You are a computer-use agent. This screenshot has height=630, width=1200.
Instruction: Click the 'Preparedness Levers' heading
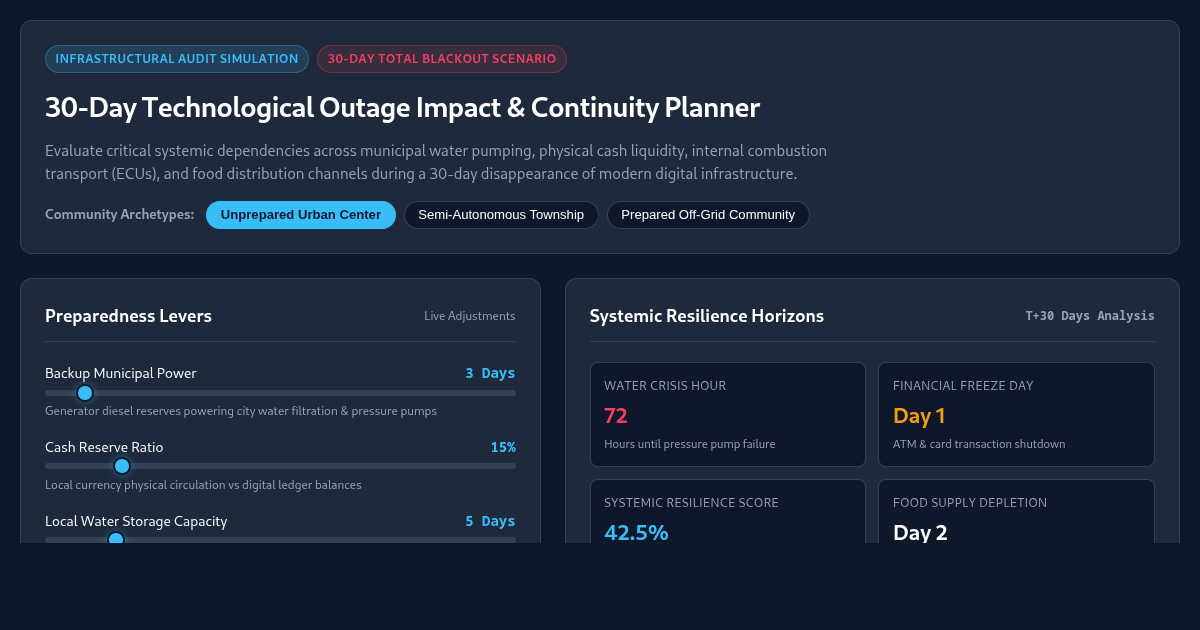[x=128, y=316]
